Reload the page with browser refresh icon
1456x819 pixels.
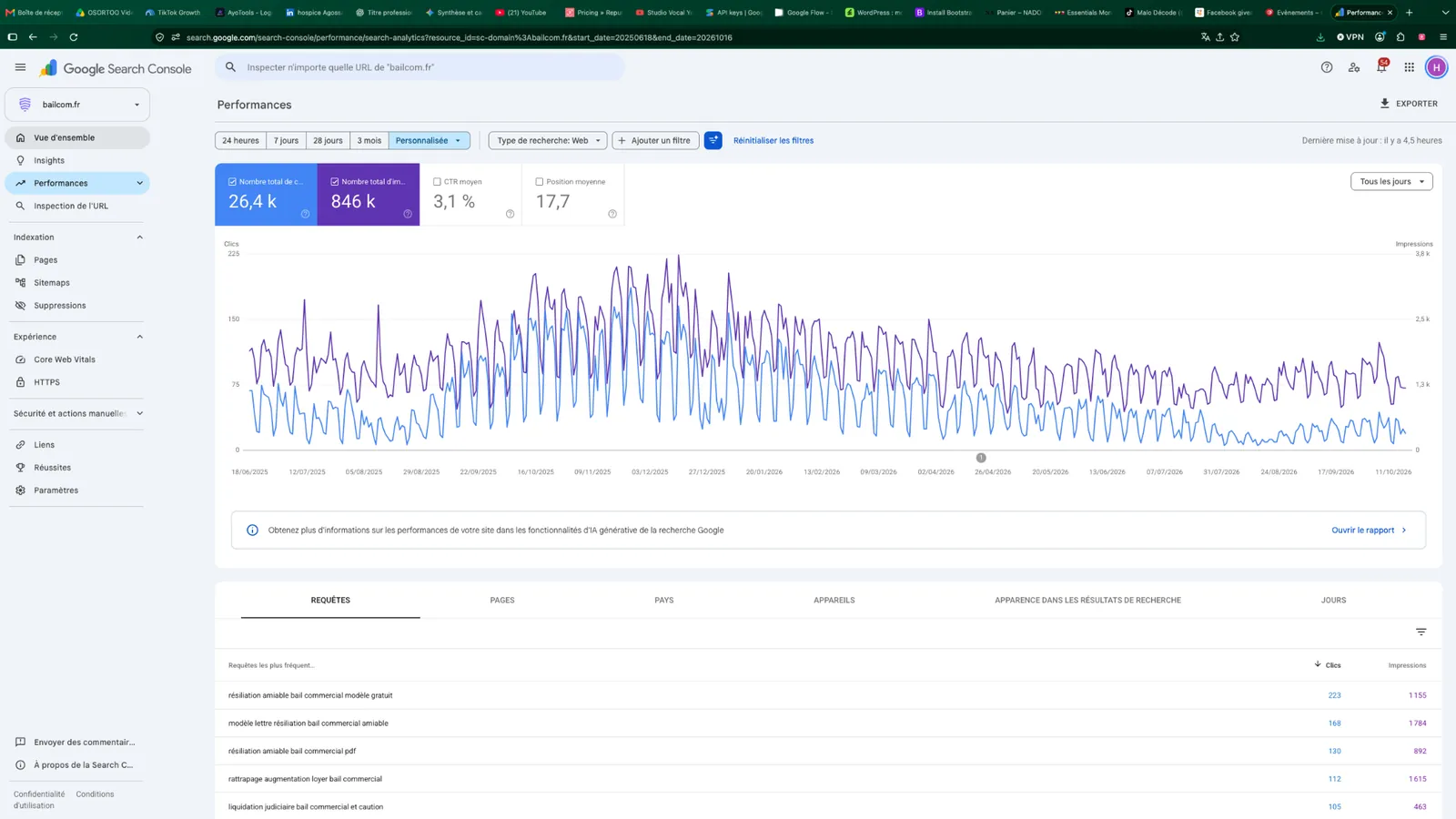[74, 37]
